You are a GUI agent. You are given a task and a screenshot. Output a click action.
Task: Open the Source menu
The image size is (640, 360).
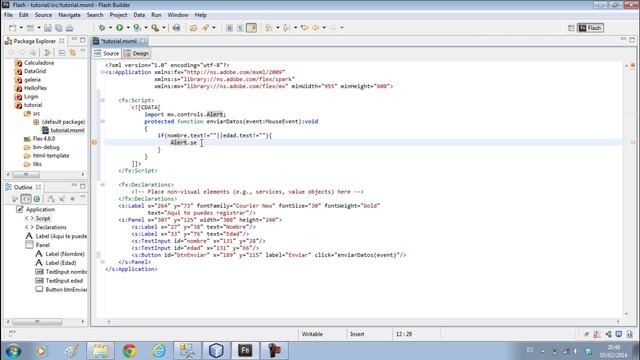coord(43,15)
